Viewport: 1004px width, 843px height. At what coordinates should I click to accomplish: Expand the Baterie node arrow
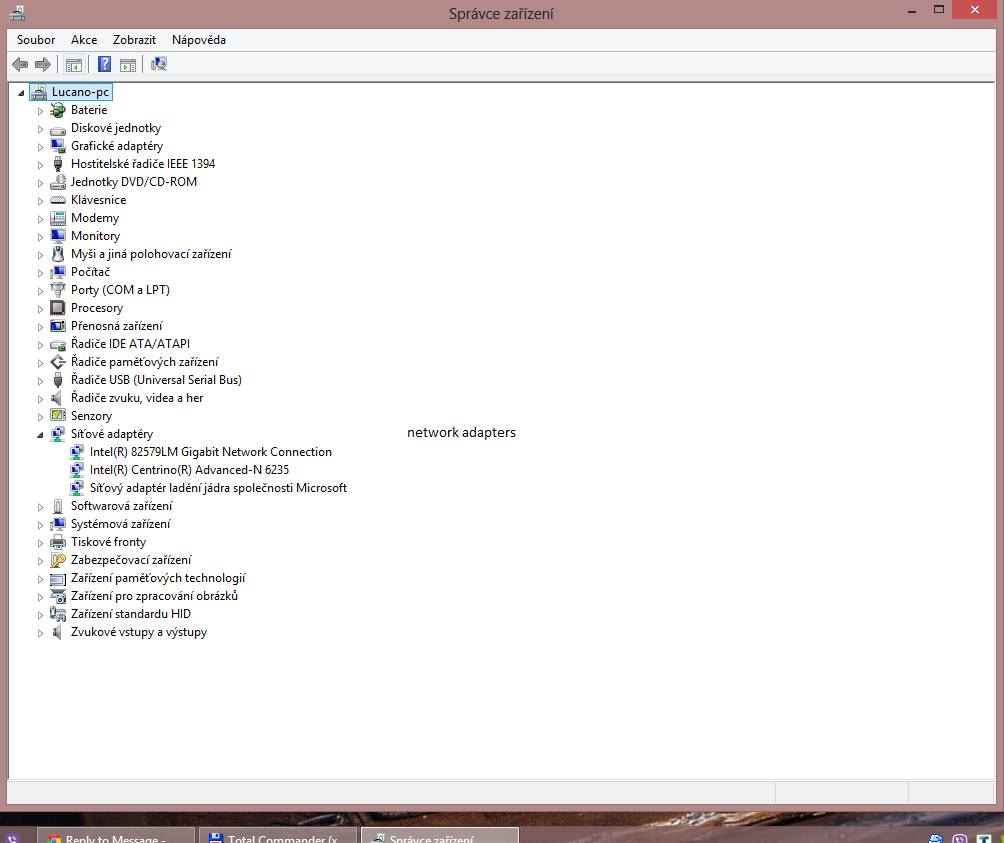tap(40, 111)
